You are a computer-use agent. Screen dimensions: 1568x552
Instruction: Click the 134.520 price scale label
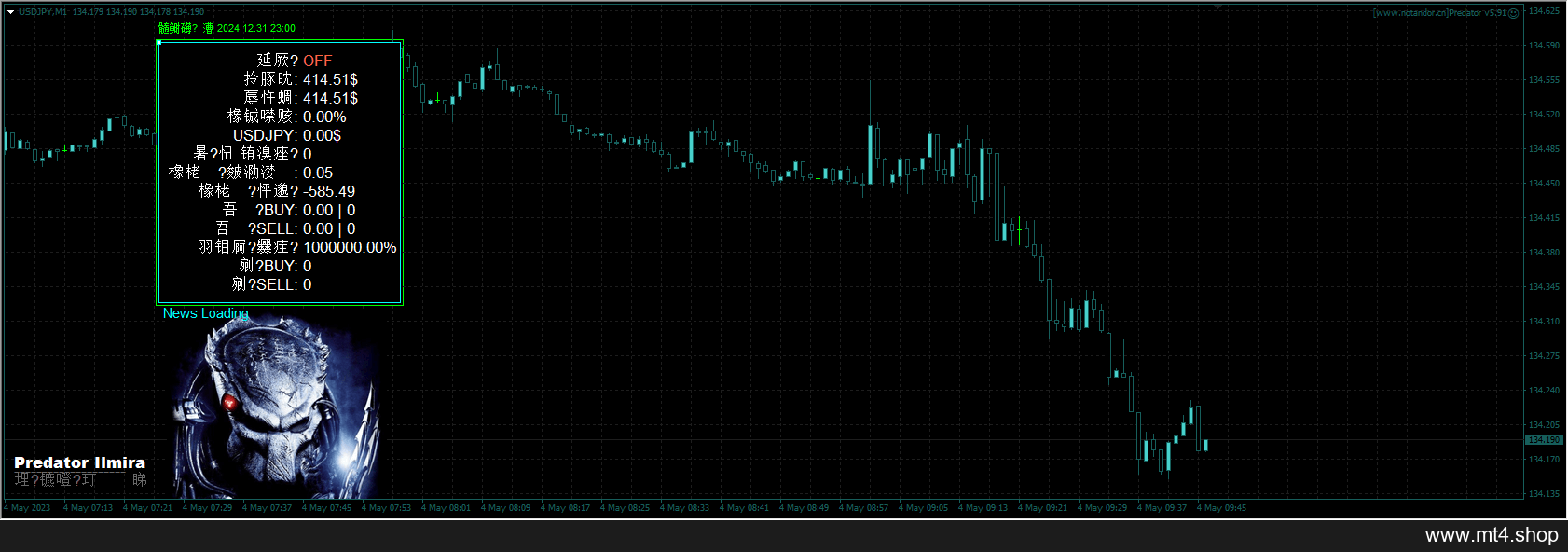(x=1544, y=115)
